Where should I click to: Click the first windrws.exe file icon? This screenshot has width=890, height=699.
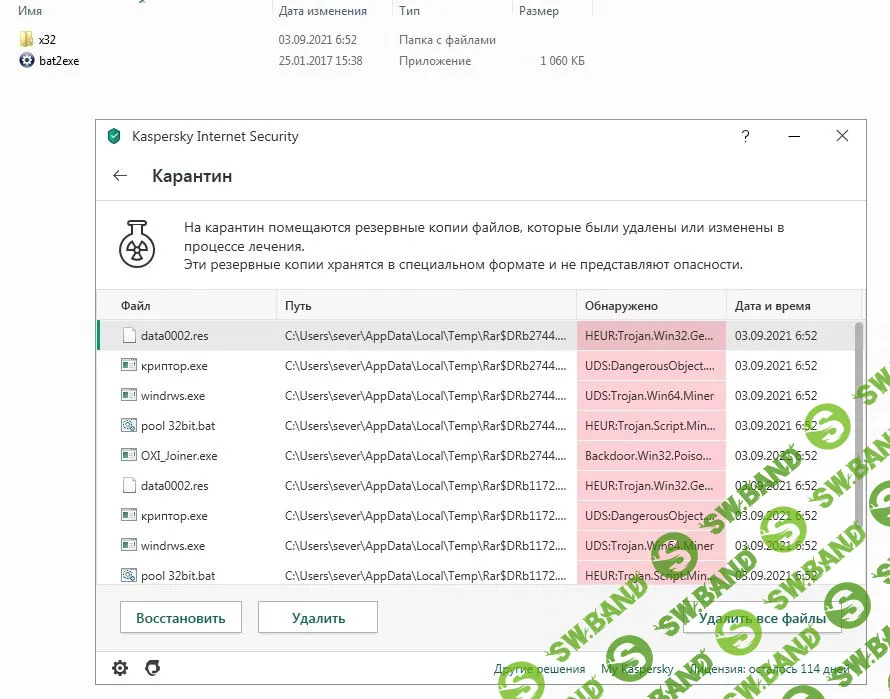128,396
